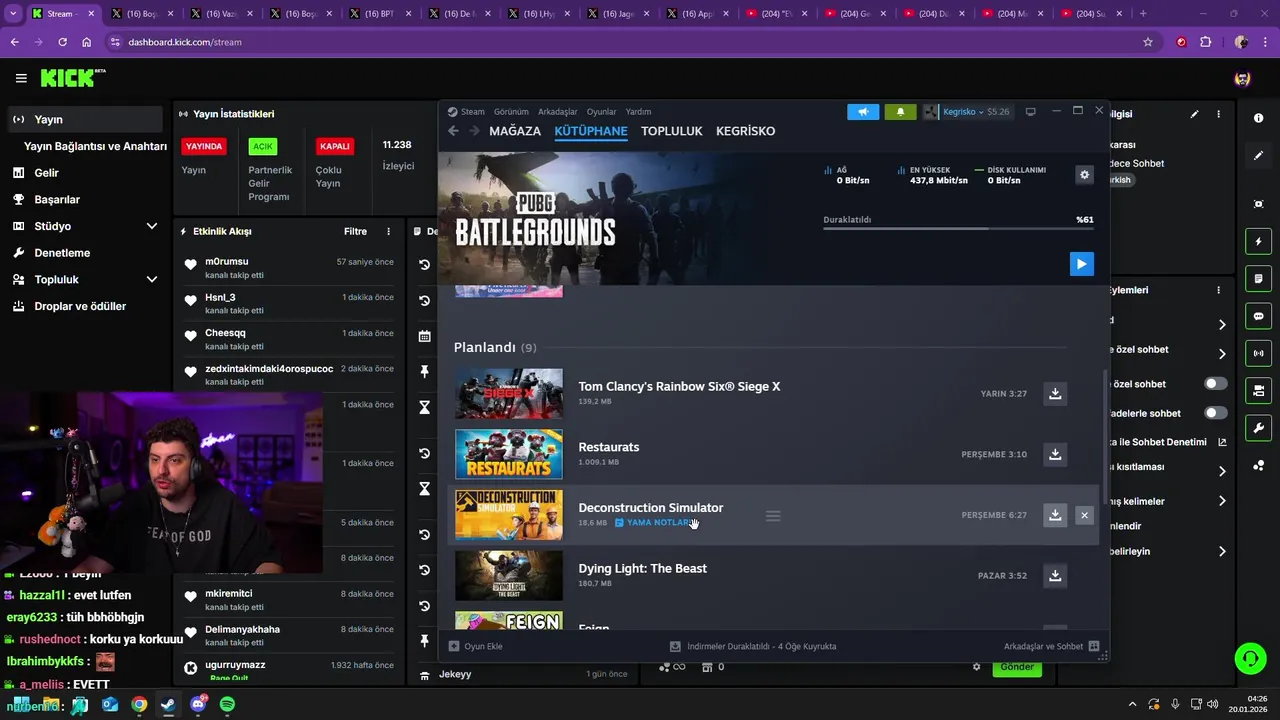Image resolution: width=1280 pixels, height=720 pixels.
Task: Expand the 'belirleyin' row chevron
Action: 1222,551
